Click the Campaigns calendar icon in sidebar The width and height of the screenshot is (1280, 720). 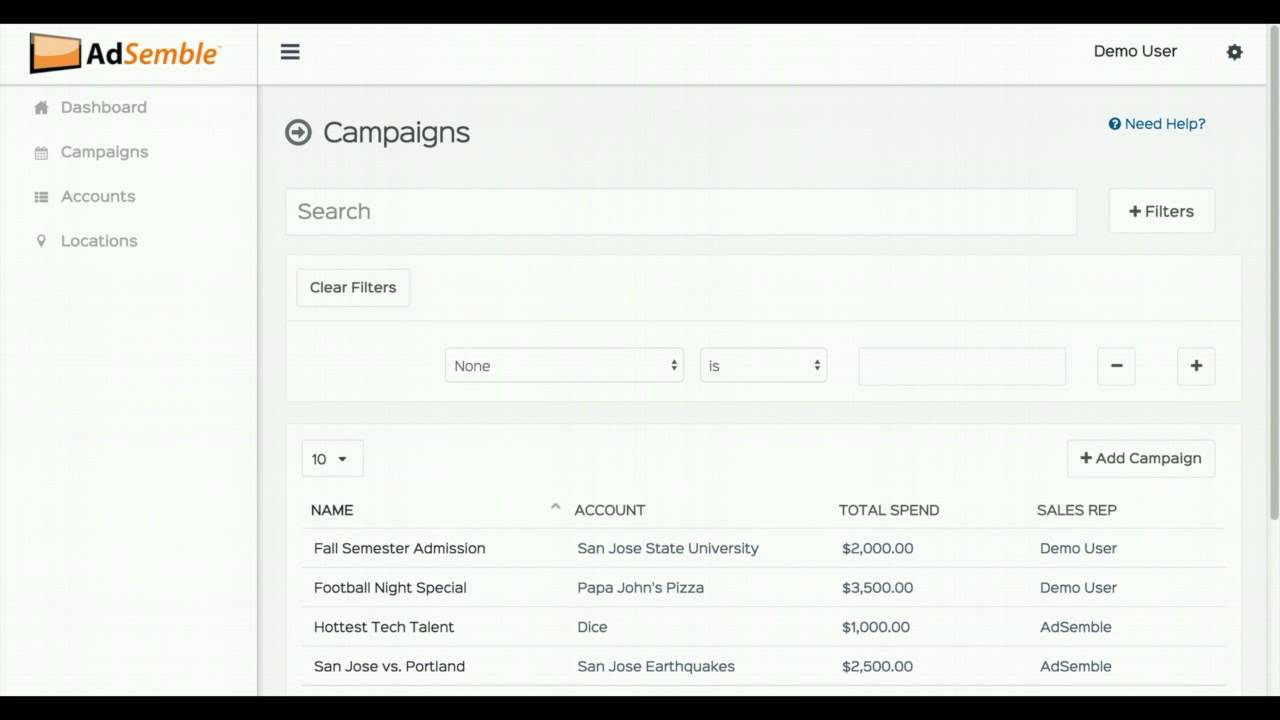[41, 152]
